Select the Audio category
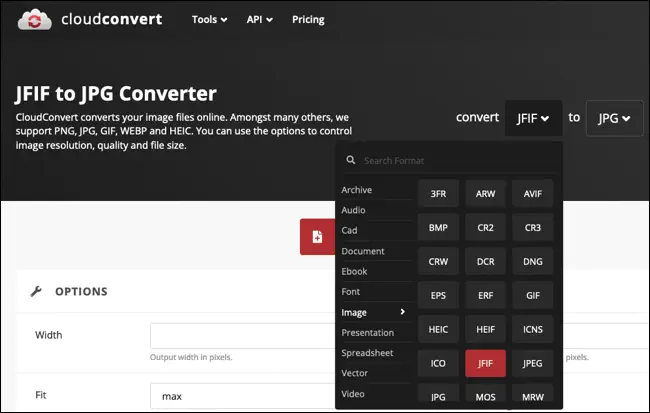650x413 pixels. click(x=353, y=210)
